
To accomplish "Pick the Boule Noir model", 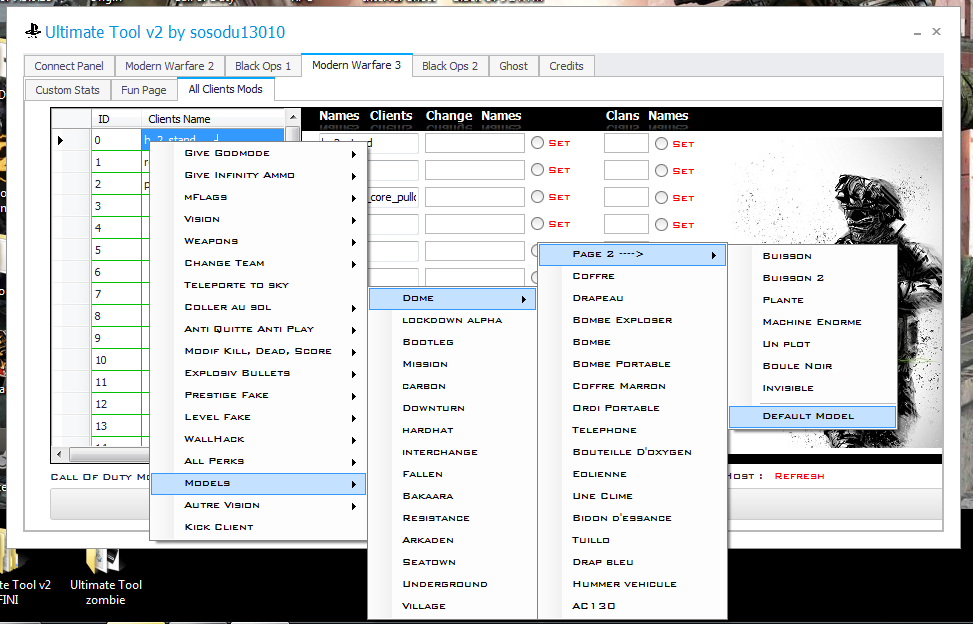I will [x=812, y=367].
